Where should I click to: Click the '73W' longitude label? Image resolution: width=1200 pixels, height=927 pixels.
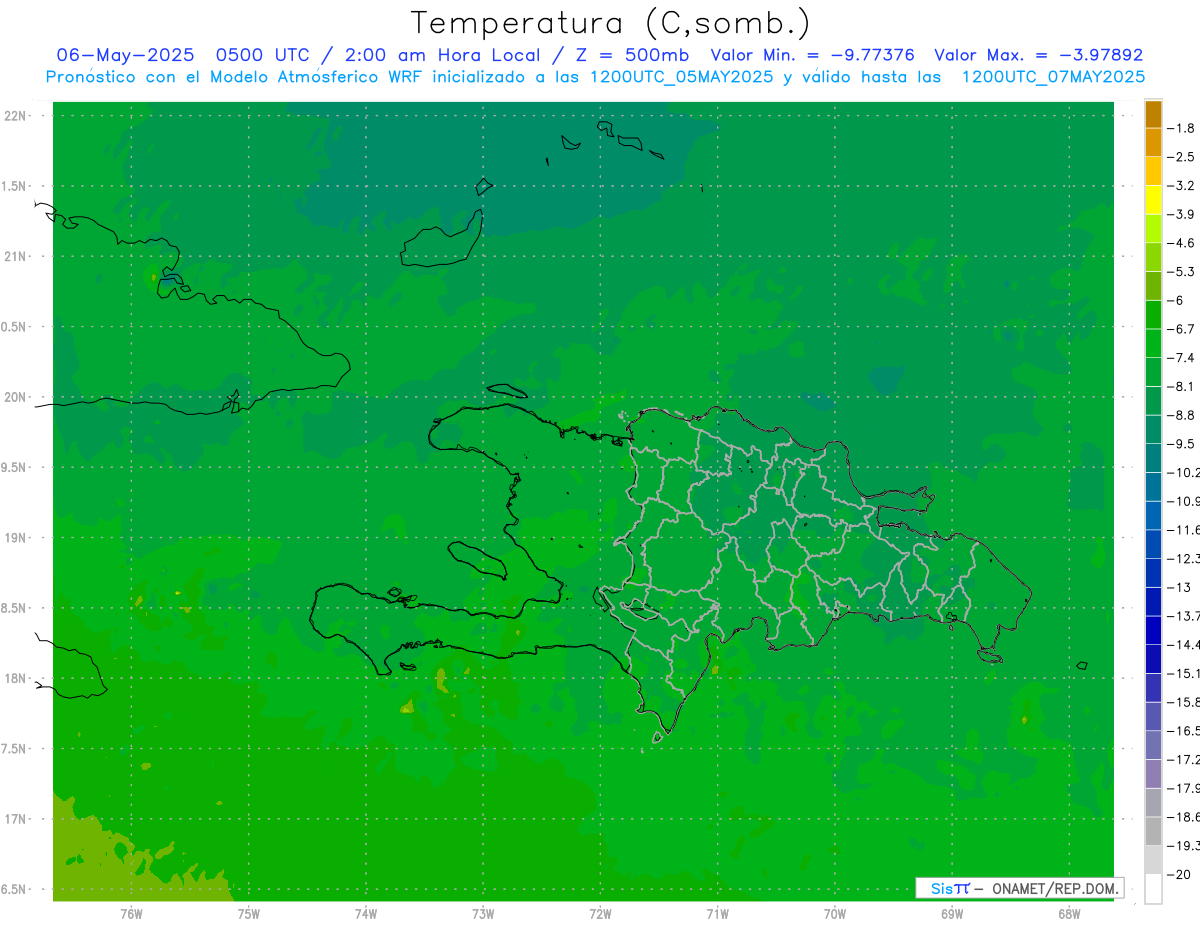click(x=483, y=914)
